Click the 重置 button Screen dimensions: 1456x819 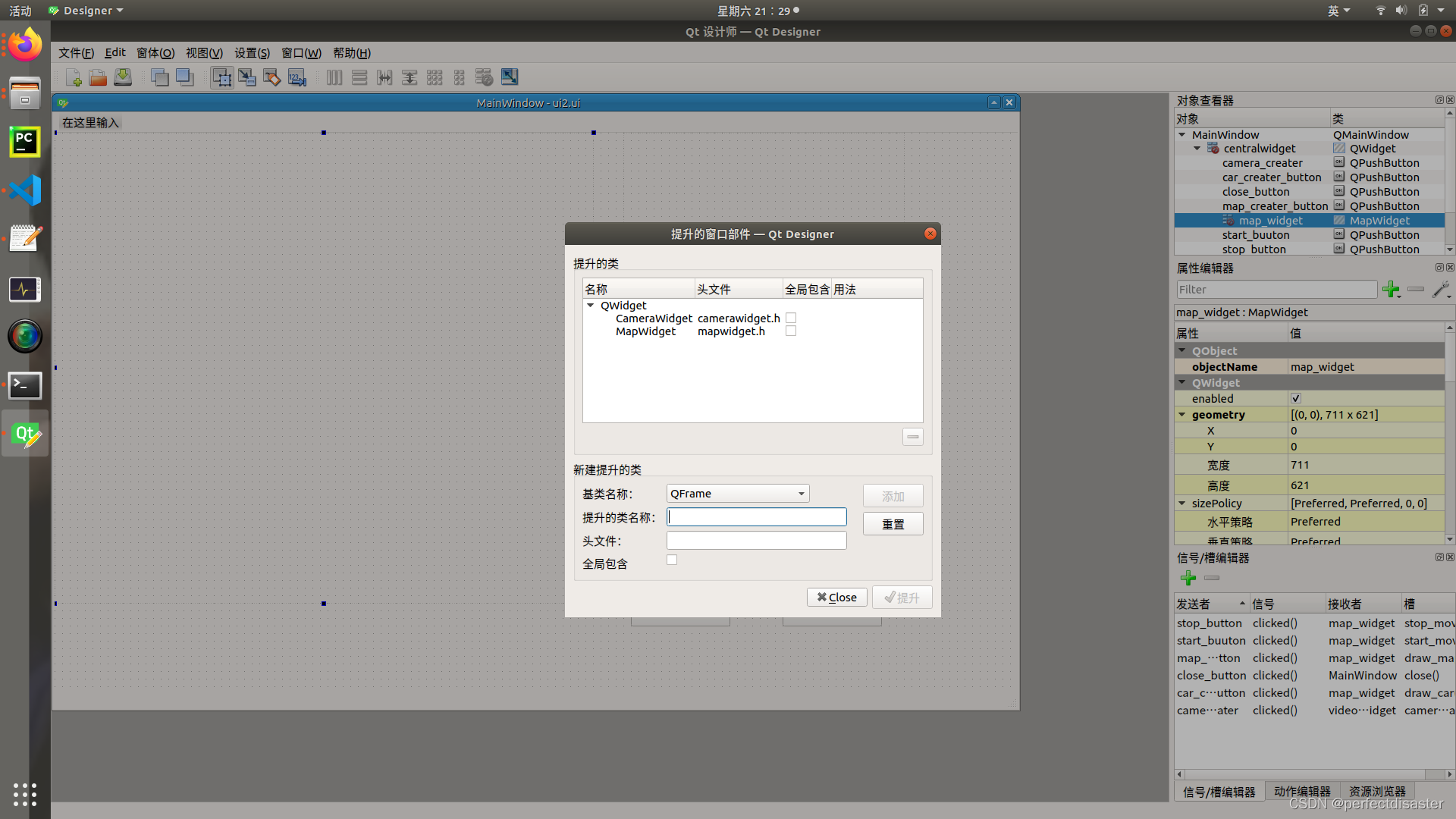click(x=893, y=524)
